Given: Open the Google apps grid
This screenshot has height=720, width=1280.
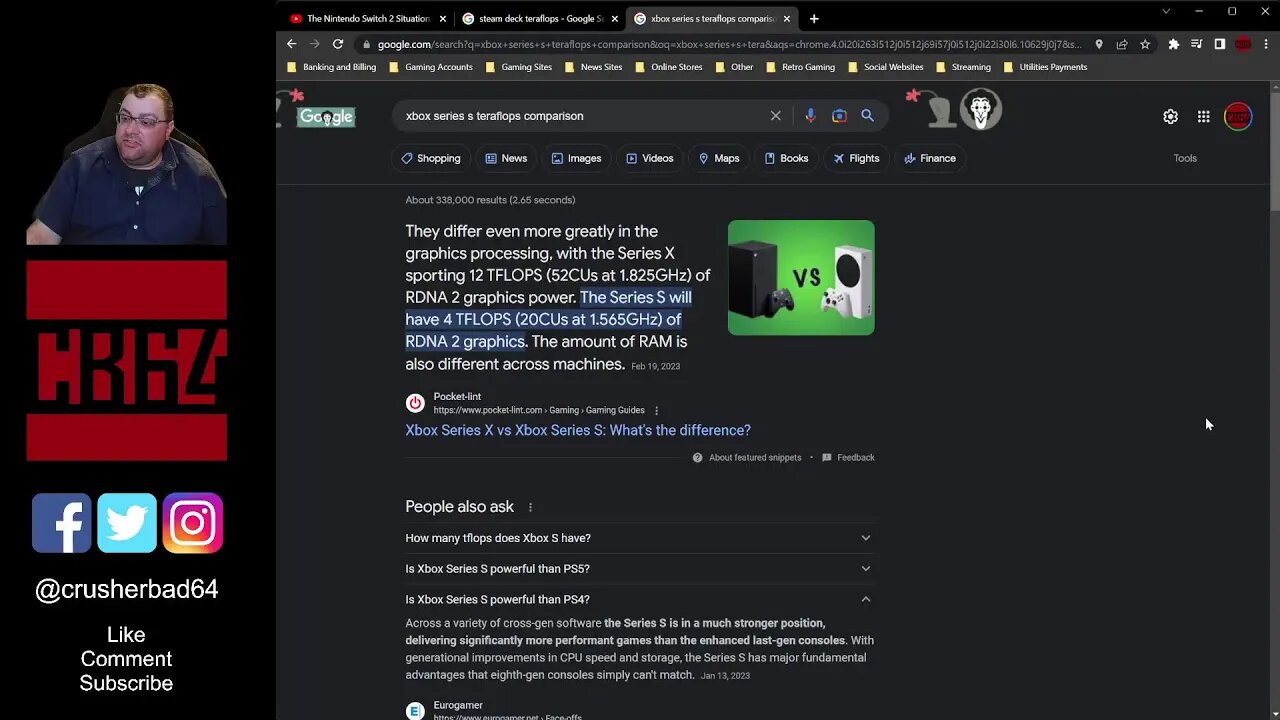Looking at the screenshot, I should pos(1204,117).
